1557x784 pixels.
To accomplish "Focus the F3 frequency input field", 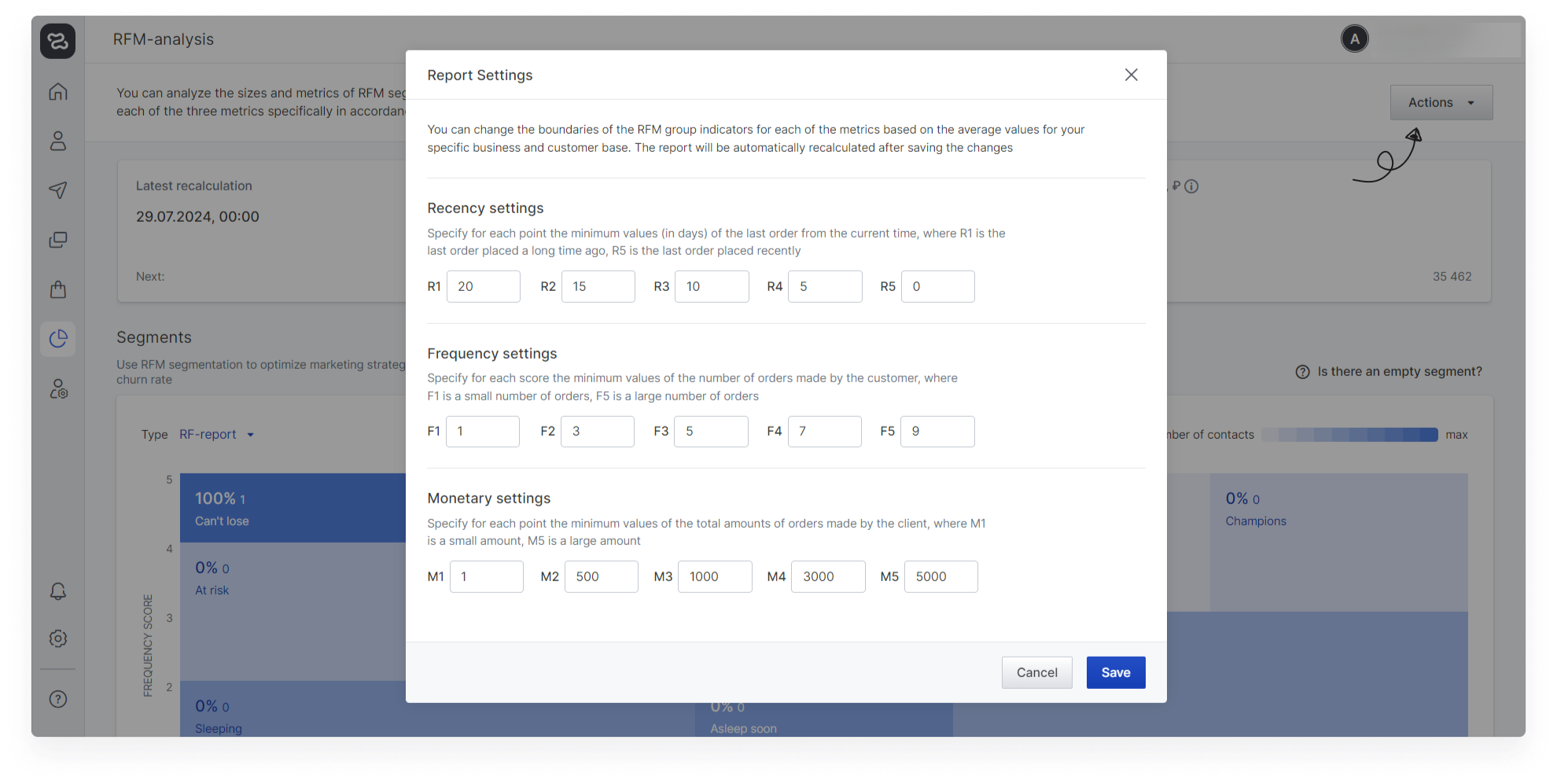I will (x=711, y=432).
